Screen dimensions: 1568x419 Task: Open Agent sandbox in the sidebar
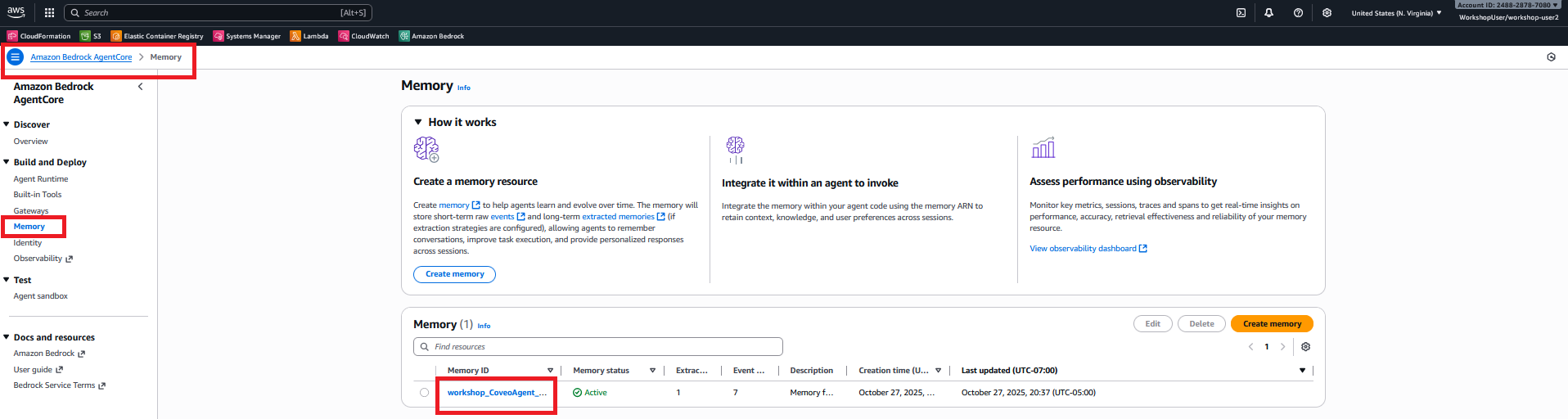click(x=41, y=296)
